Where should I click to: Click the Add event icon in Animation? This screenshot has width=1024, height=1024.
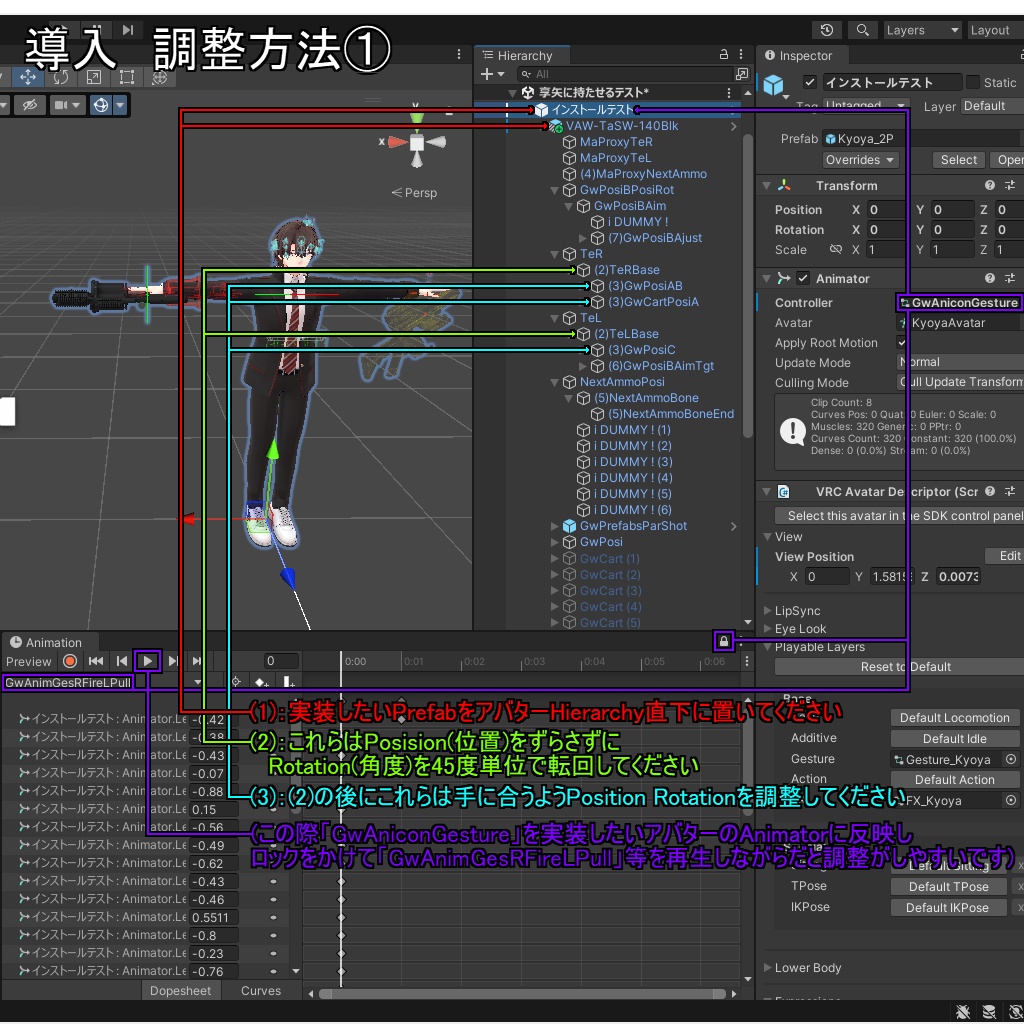(x=289, y=682)
